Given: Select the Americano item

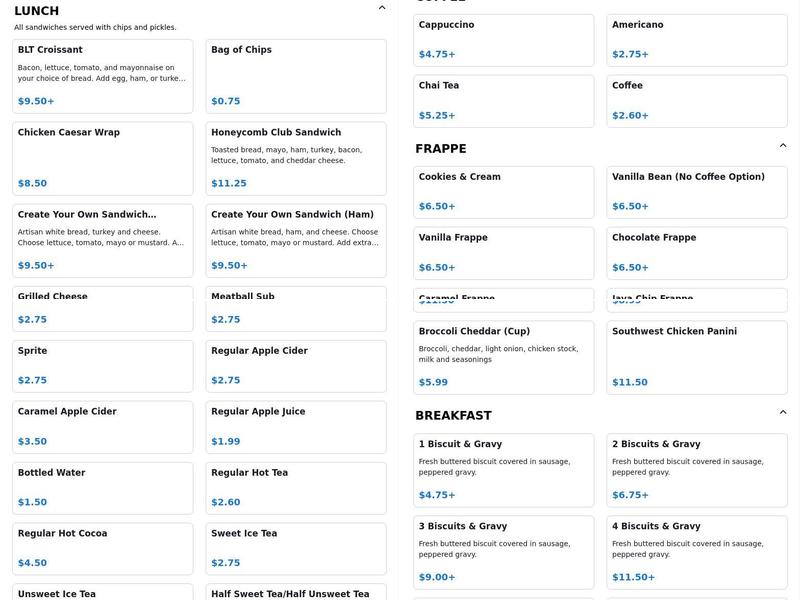Looking at the screenshot, I should click(x=697, y=40).
